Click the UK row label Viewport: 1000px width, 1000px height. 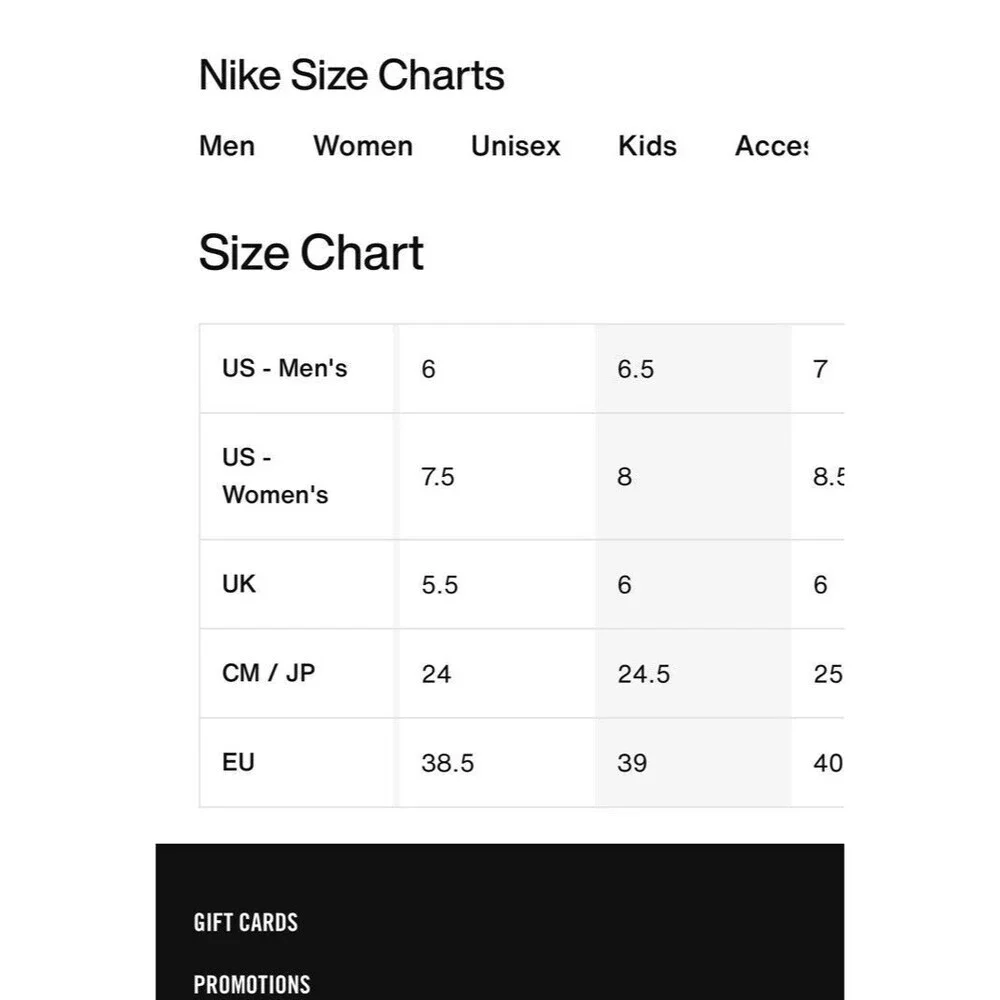click(238, 584)
